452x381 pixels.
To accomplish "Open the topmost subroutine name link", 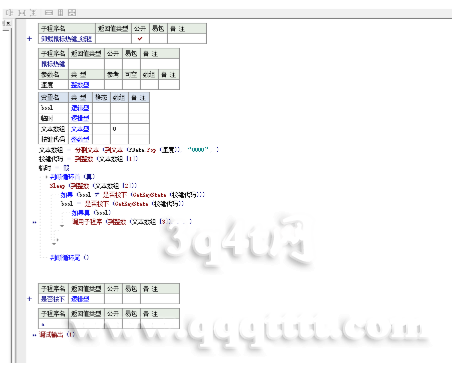I will coord(66,39).
